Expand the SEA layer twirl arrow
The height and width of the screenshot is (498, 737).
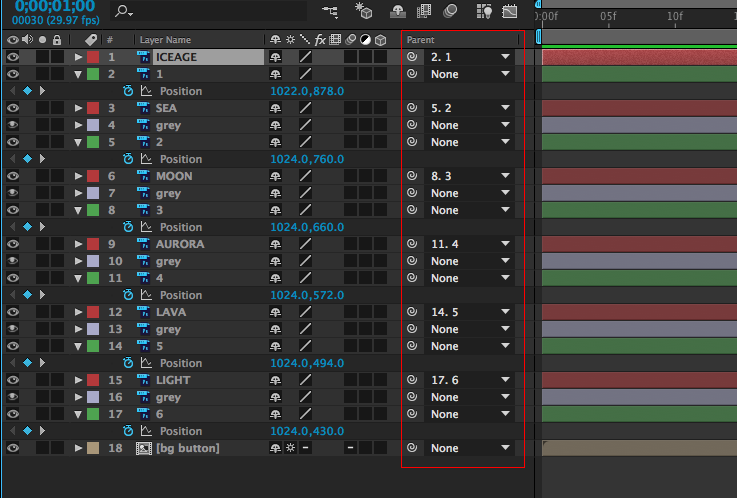point(78,108)
